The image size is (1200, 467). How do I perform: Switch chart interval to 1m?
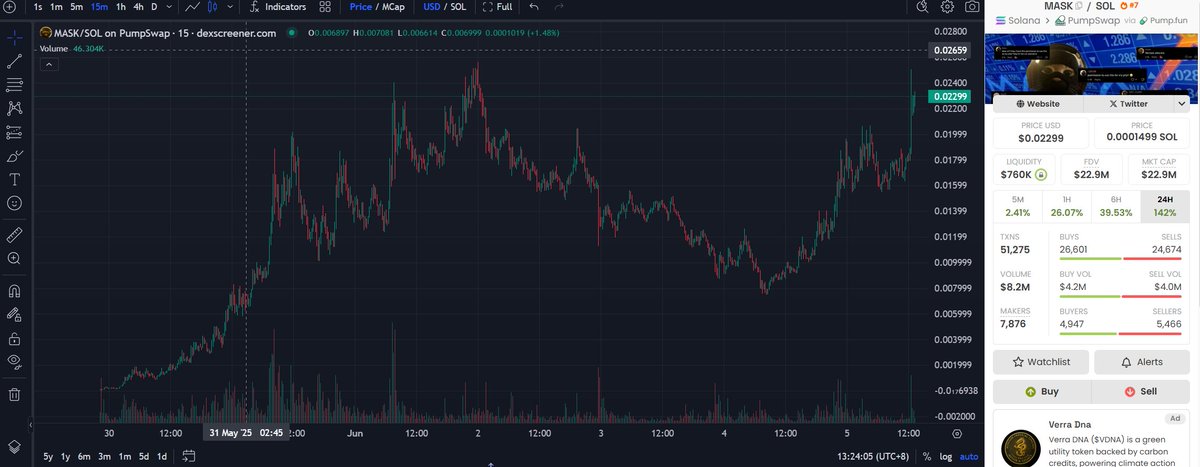[57, 7]
